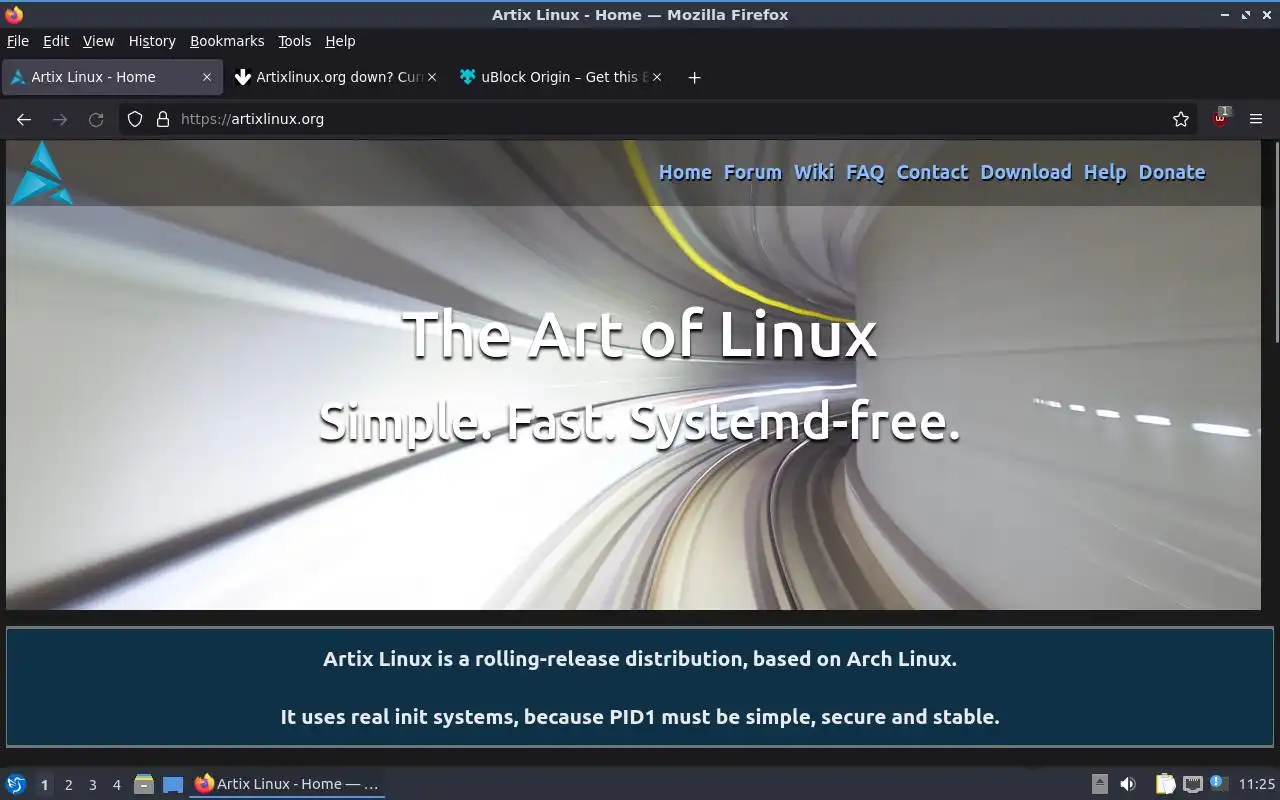Image resolution: width=1280 pixels, height=800 pixels.
Task: Open the Help menu in the menu bar
Action: point(340,41)
